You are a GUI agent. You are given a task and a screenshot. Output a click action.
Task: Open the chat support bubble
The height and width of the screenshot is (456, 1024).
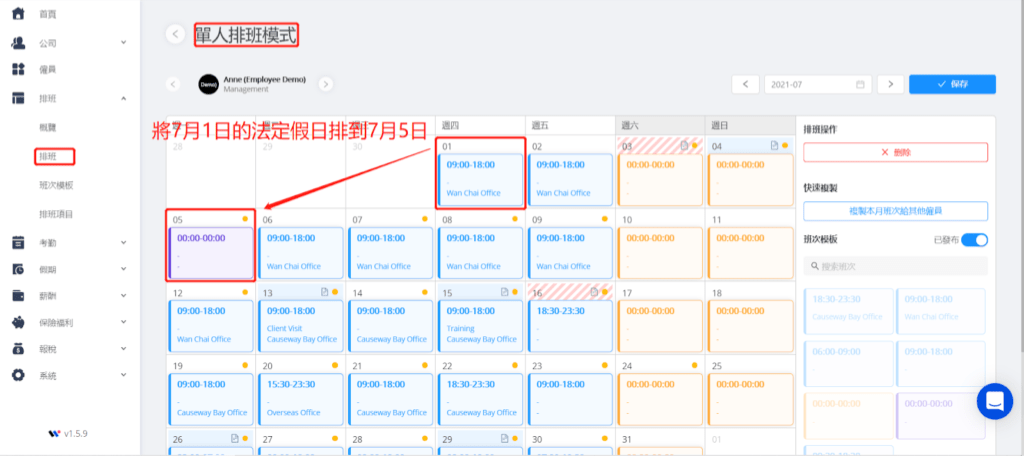point(995,401)
